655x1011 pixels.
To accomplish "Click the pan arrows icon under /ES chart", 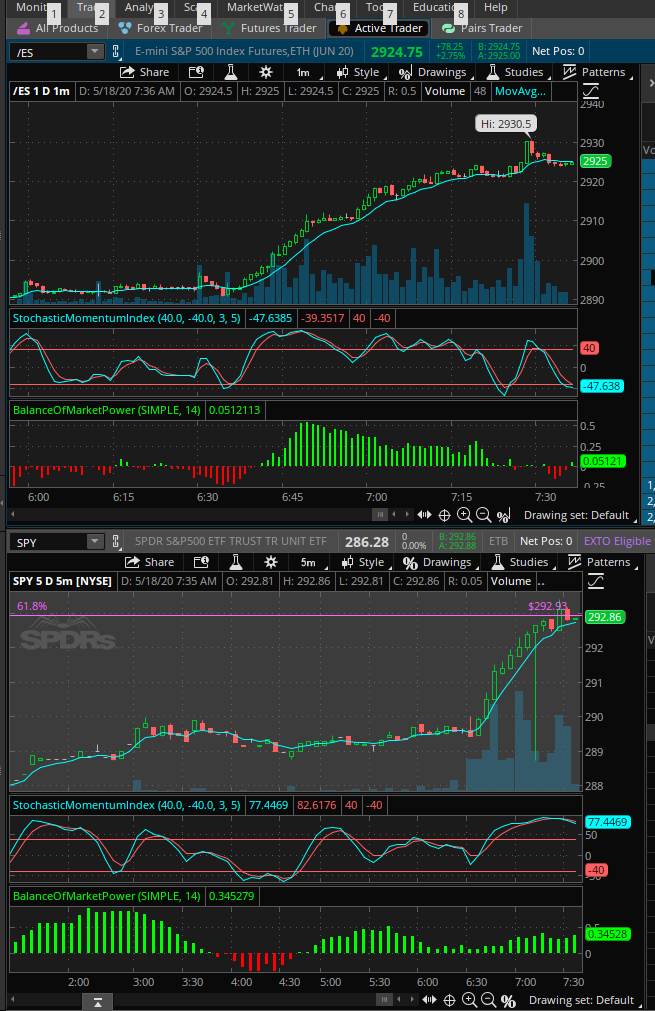I will point(424,515).
